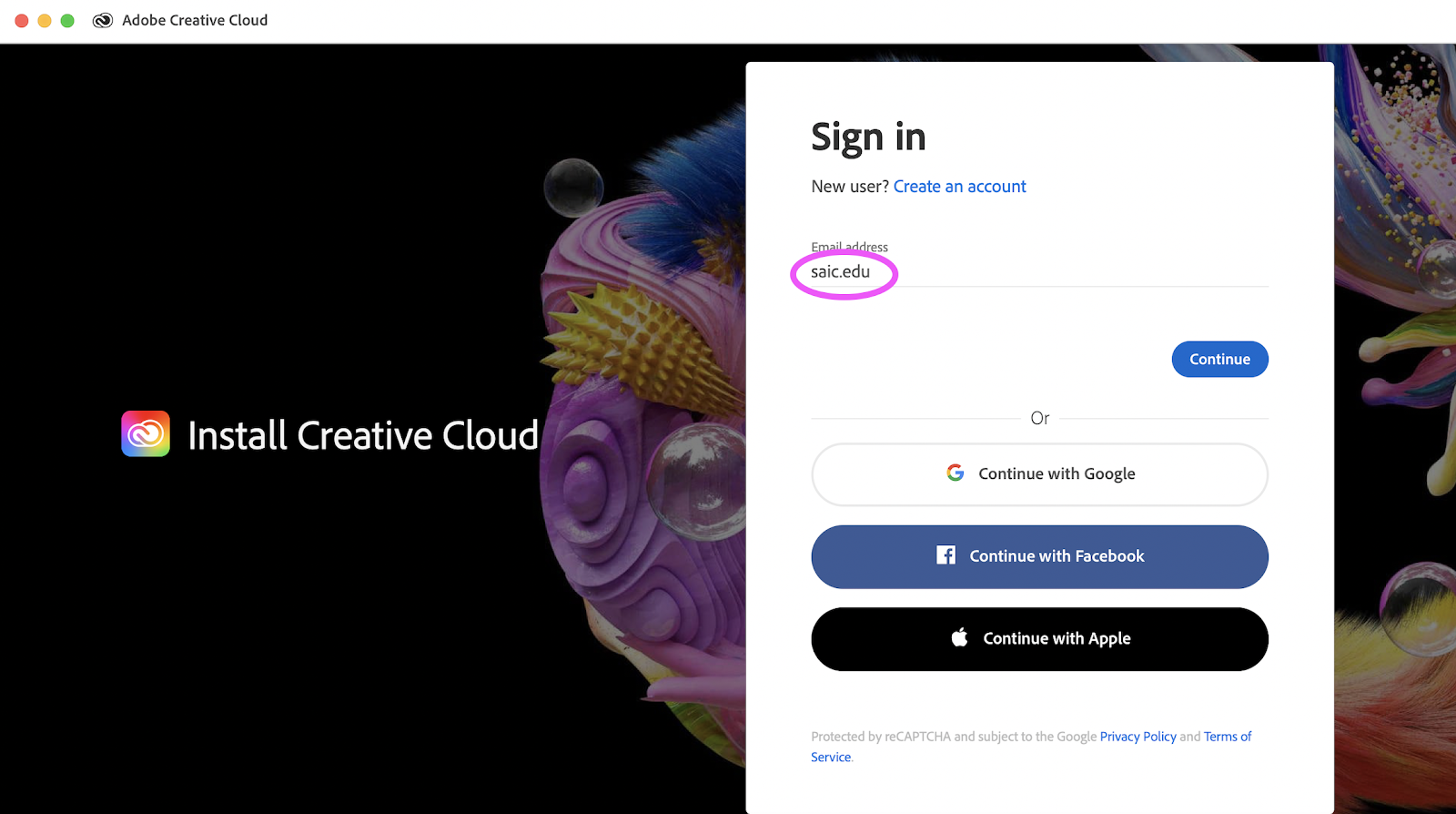Maximize window with the green button

(x=67, y=20)
